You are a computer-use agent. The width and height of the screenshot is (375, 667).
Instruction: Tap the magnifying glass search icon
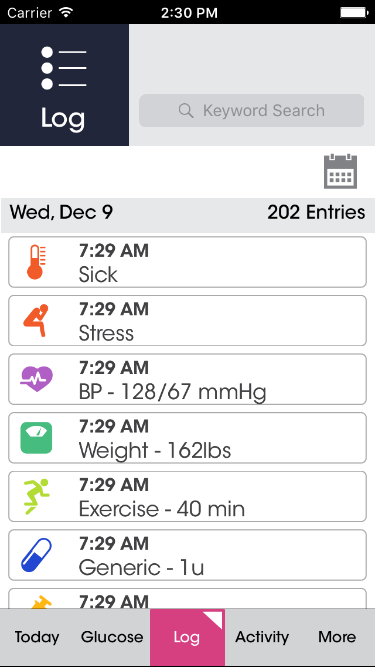pos(186,111)
